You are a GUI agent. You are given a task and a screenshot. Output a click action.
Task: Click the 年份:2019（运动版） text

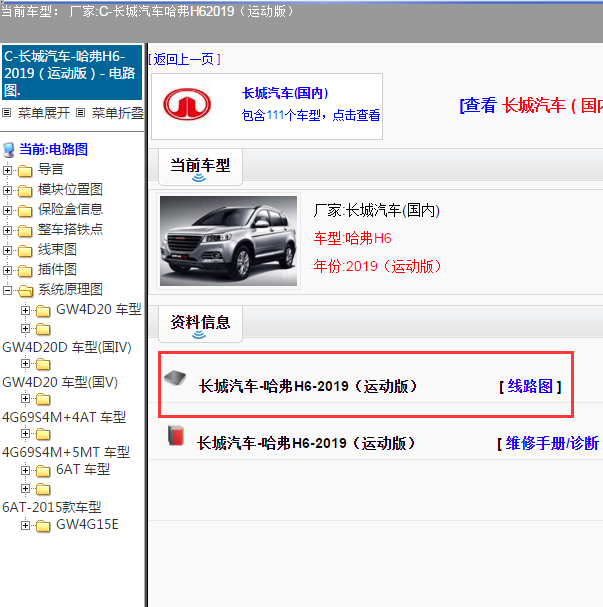(x=377, y=266)
